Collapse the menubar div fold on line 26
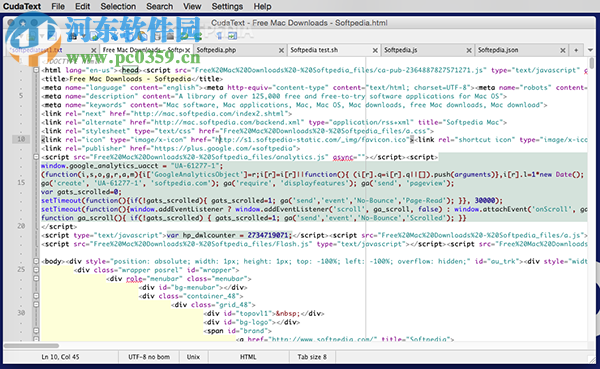The height and width of the screenshot is (369, 600). [36, 279]
